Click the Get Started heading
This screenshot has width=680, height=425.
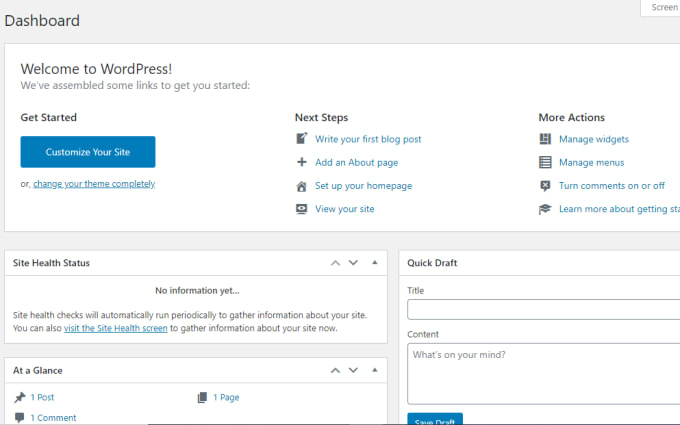pyautogui.click(x=49, y=118)
